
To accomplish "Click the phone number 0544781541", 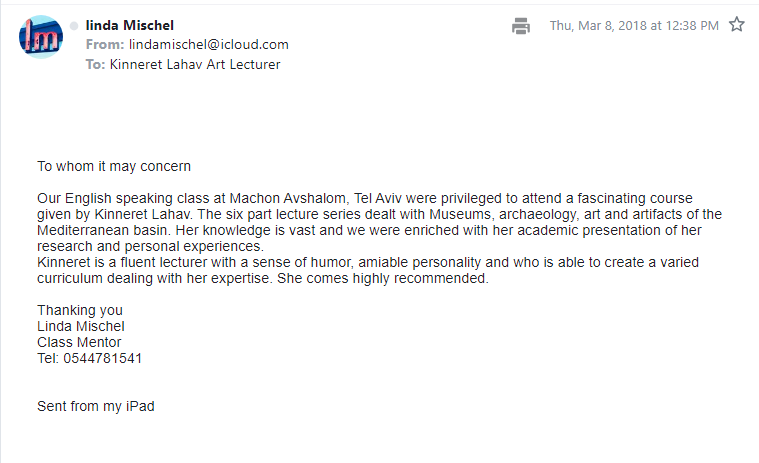I will tap(103, 358).
